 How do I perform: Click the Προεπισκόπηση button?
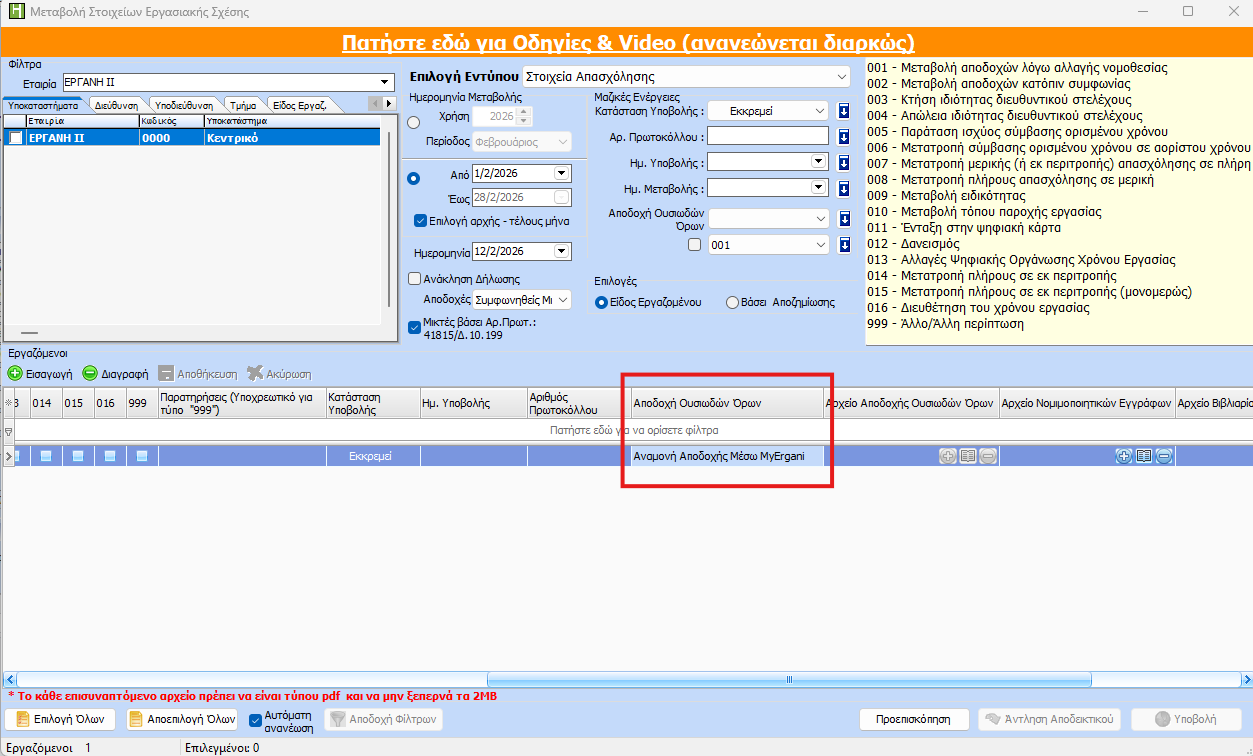914,719
